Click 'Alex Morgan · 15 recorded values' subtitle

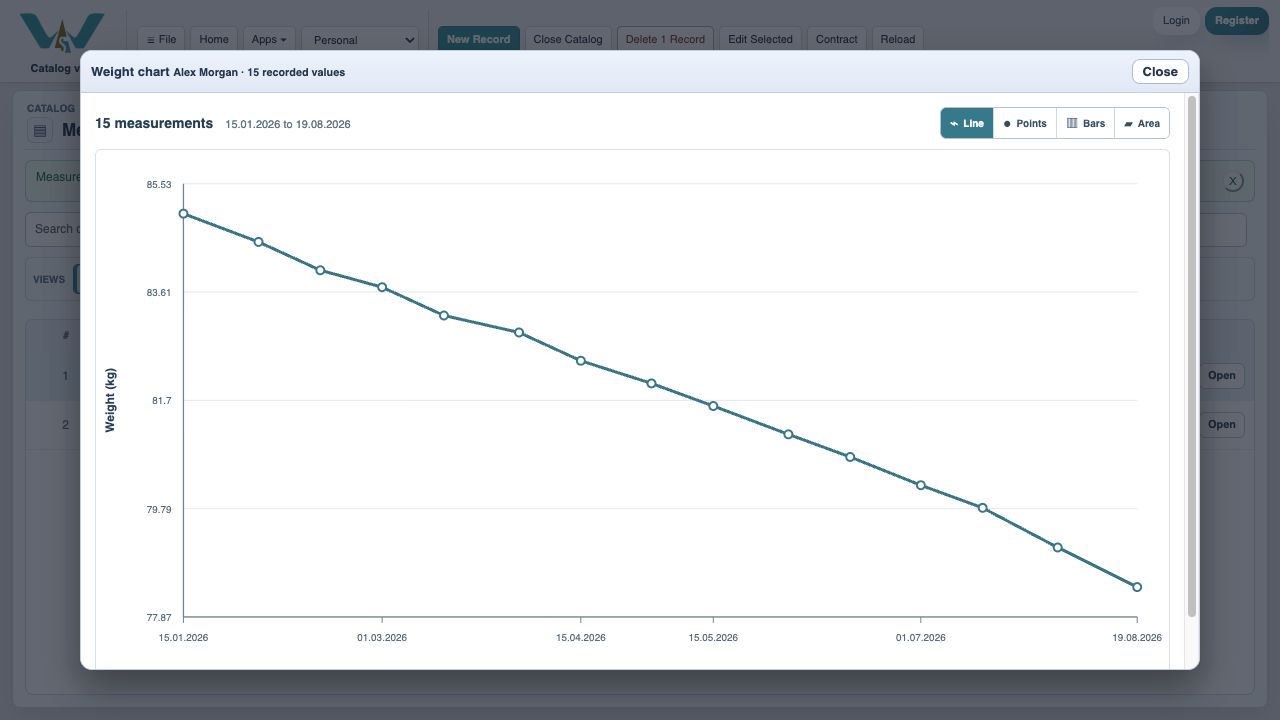259,72
